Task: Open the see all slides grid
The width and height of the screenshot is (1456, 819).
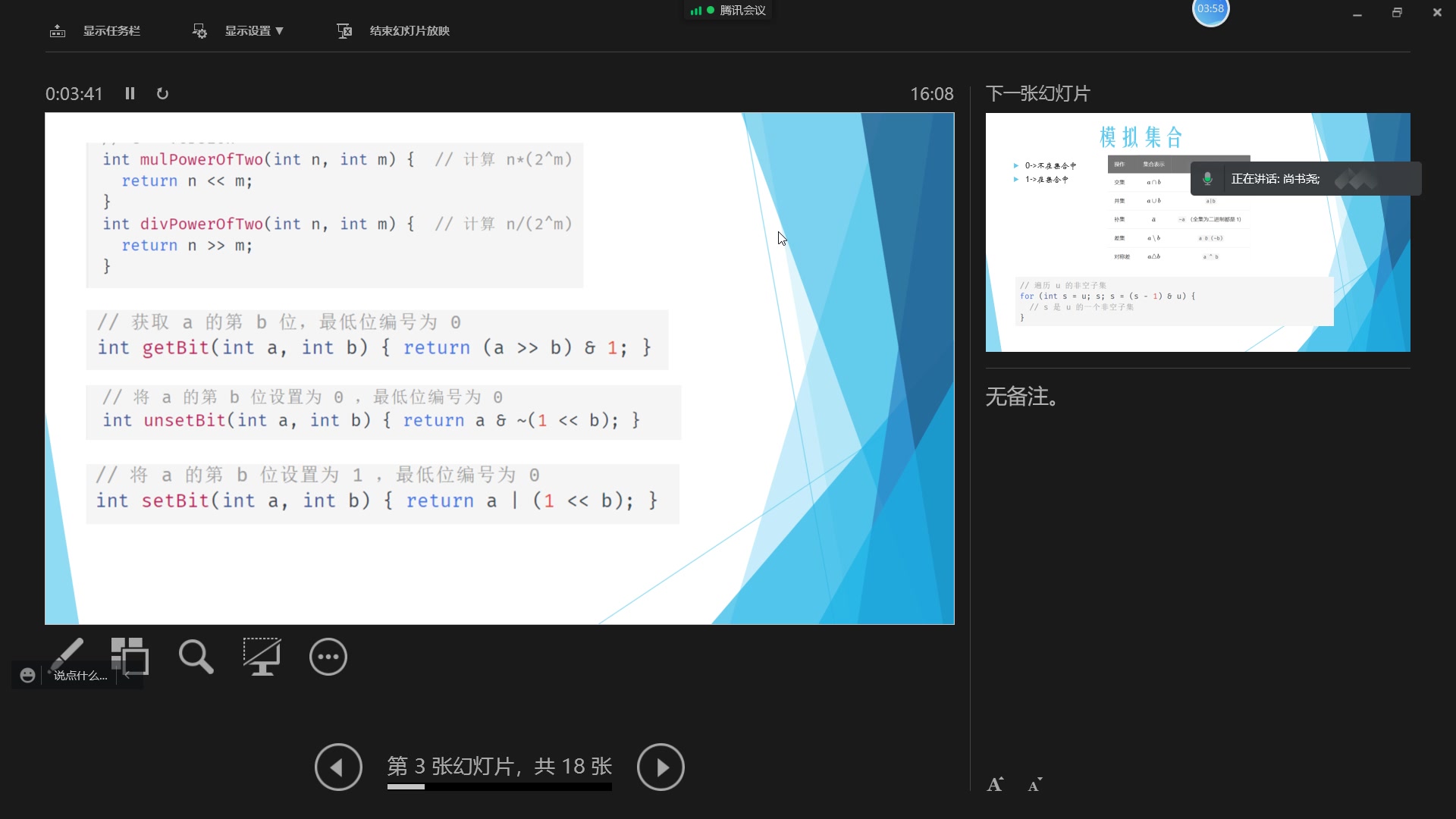Action: [130, 656]
